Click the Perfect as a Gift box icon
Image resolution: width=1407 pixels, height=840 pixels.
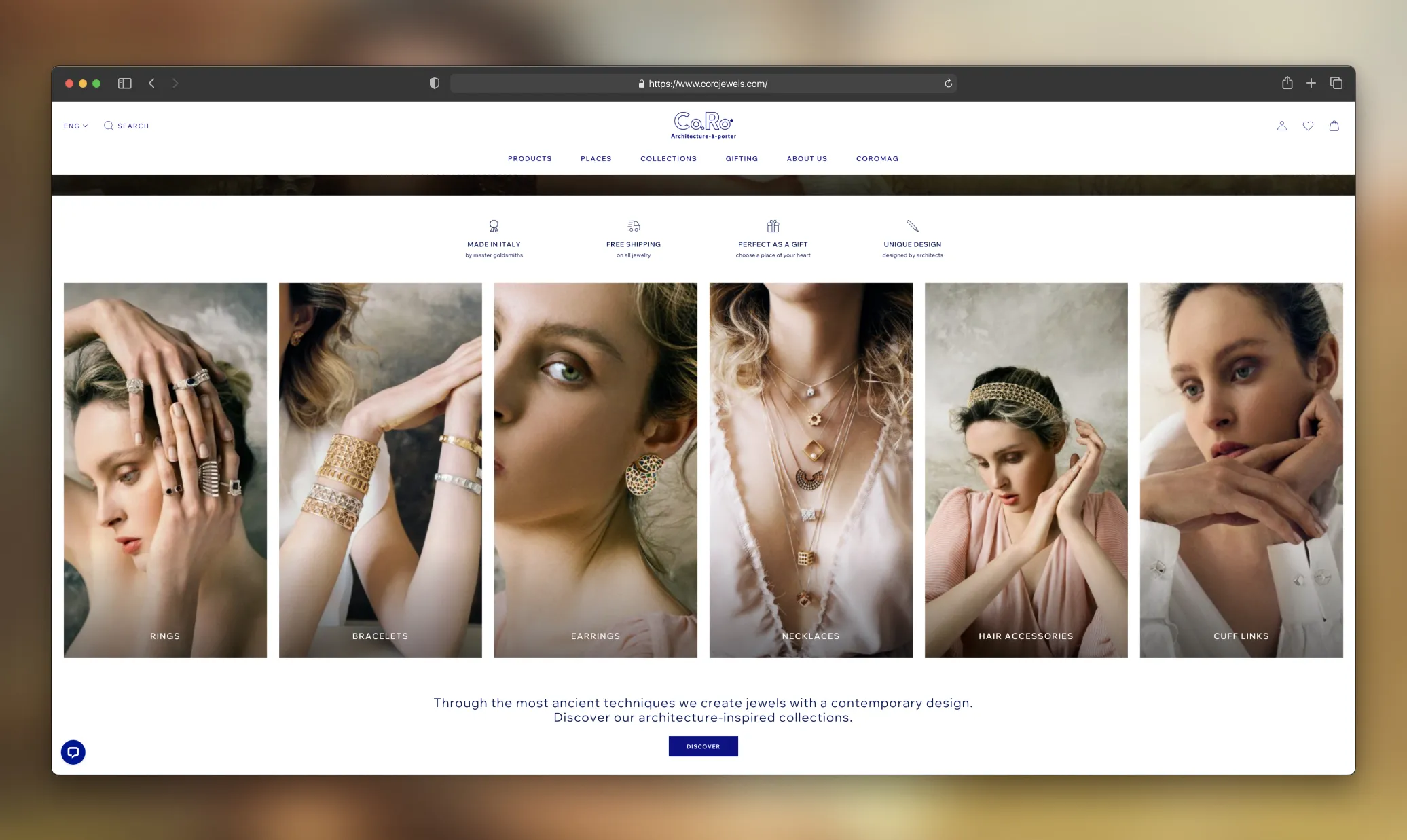(x=773, y=226)
